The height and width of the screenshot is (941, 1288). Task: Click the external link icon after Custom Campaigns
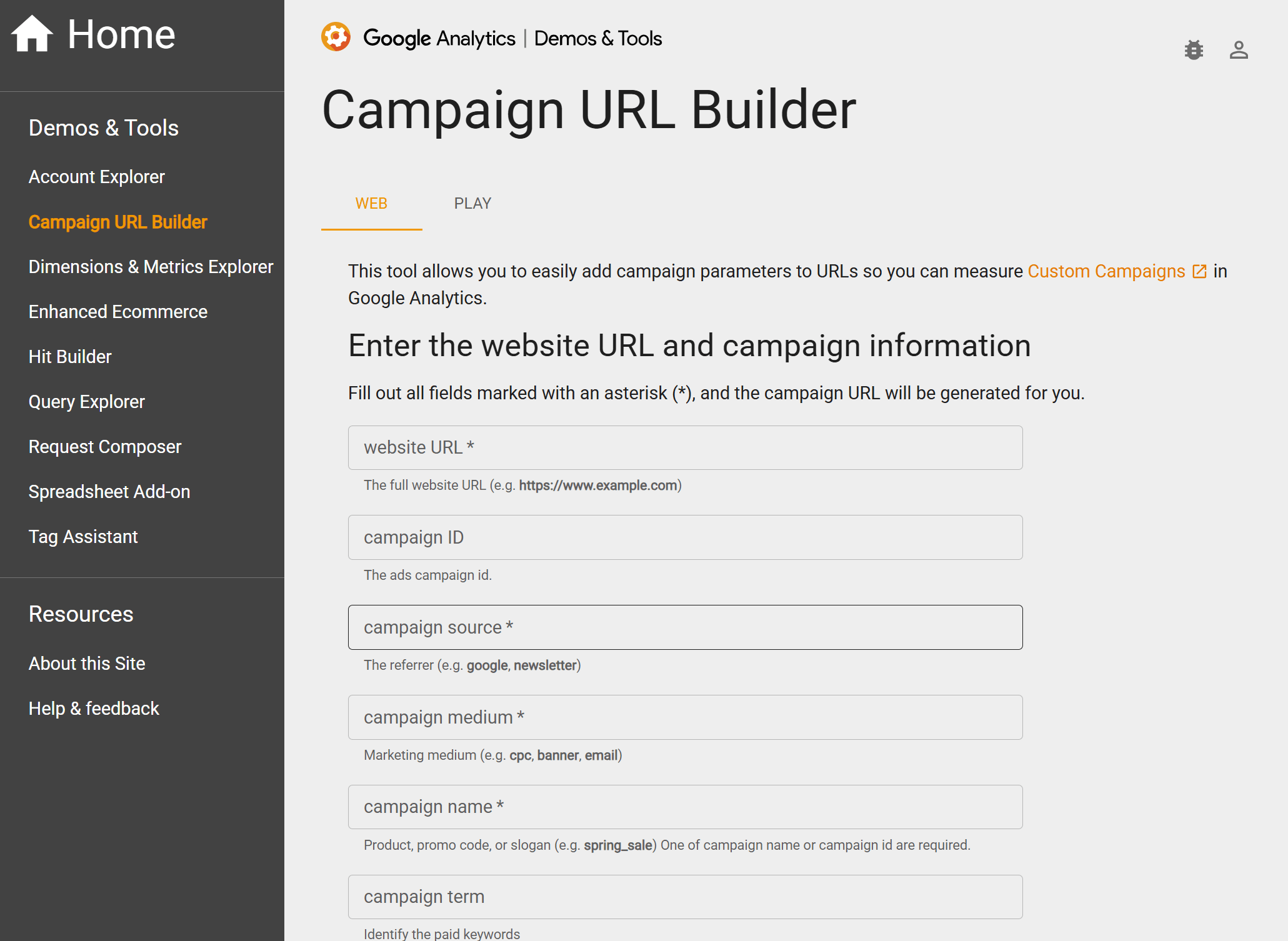[1199, 271]
